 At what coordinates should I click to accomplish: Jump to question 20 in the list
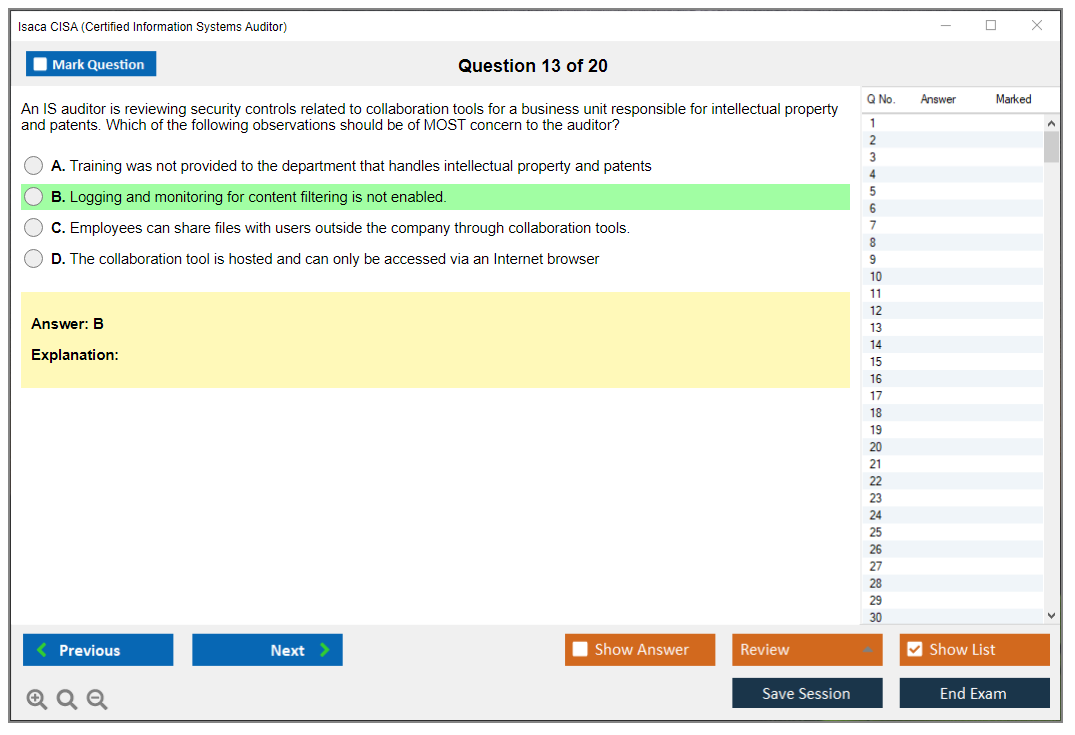[876, 447]
